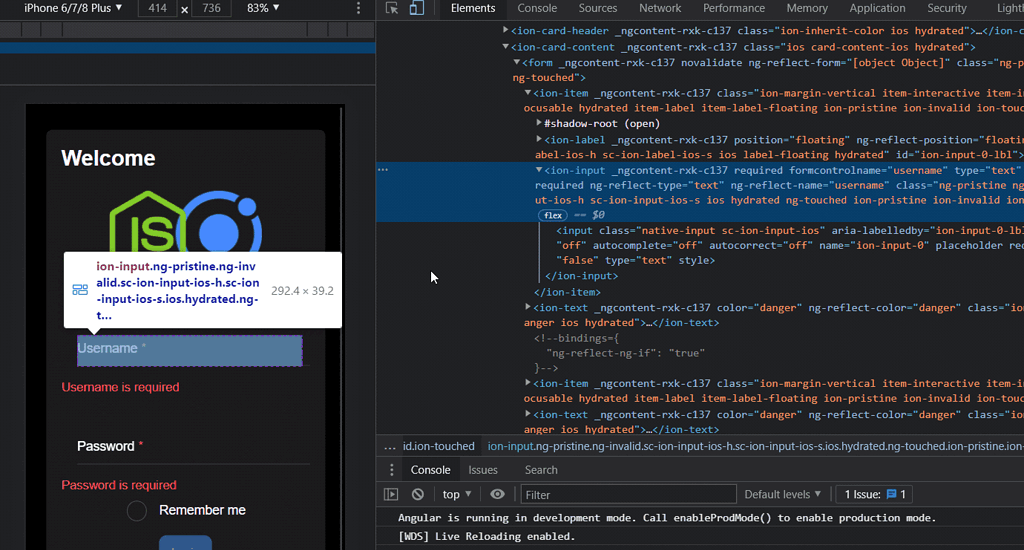Click the 1 Issue button

pos(875,494)
